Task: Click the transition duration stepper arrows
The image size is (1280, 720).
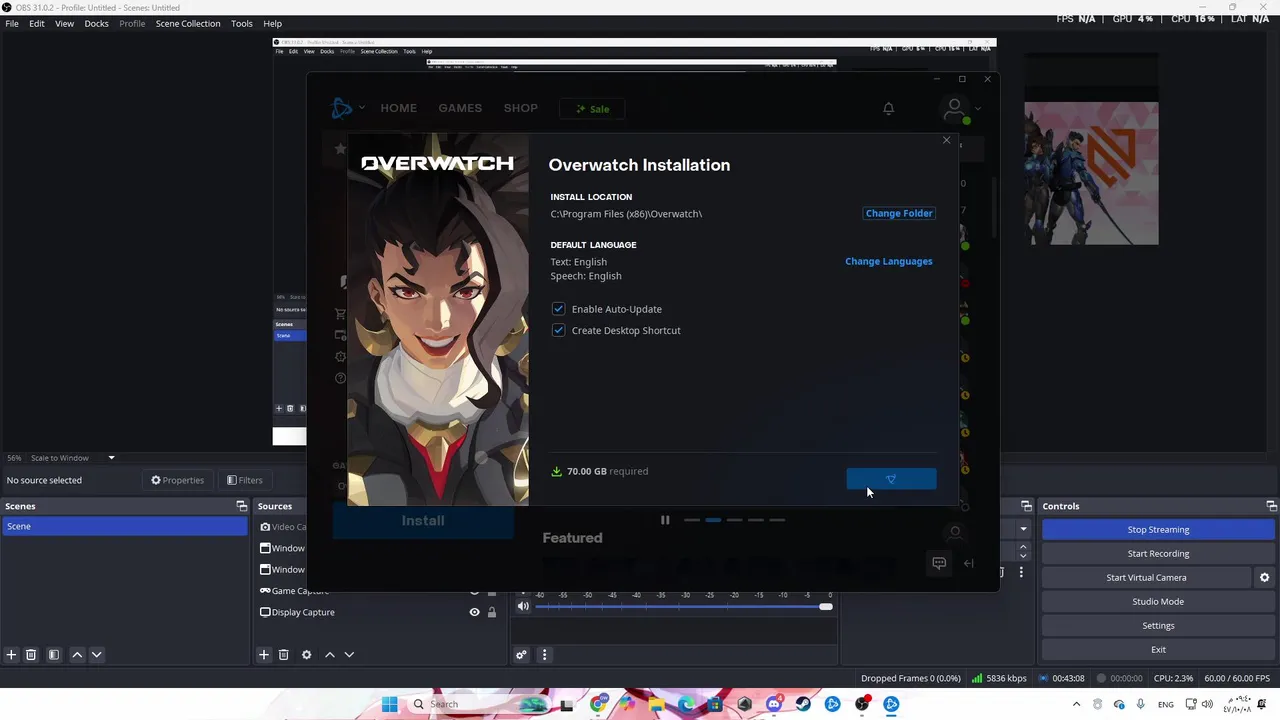Action: [1023, 550]
